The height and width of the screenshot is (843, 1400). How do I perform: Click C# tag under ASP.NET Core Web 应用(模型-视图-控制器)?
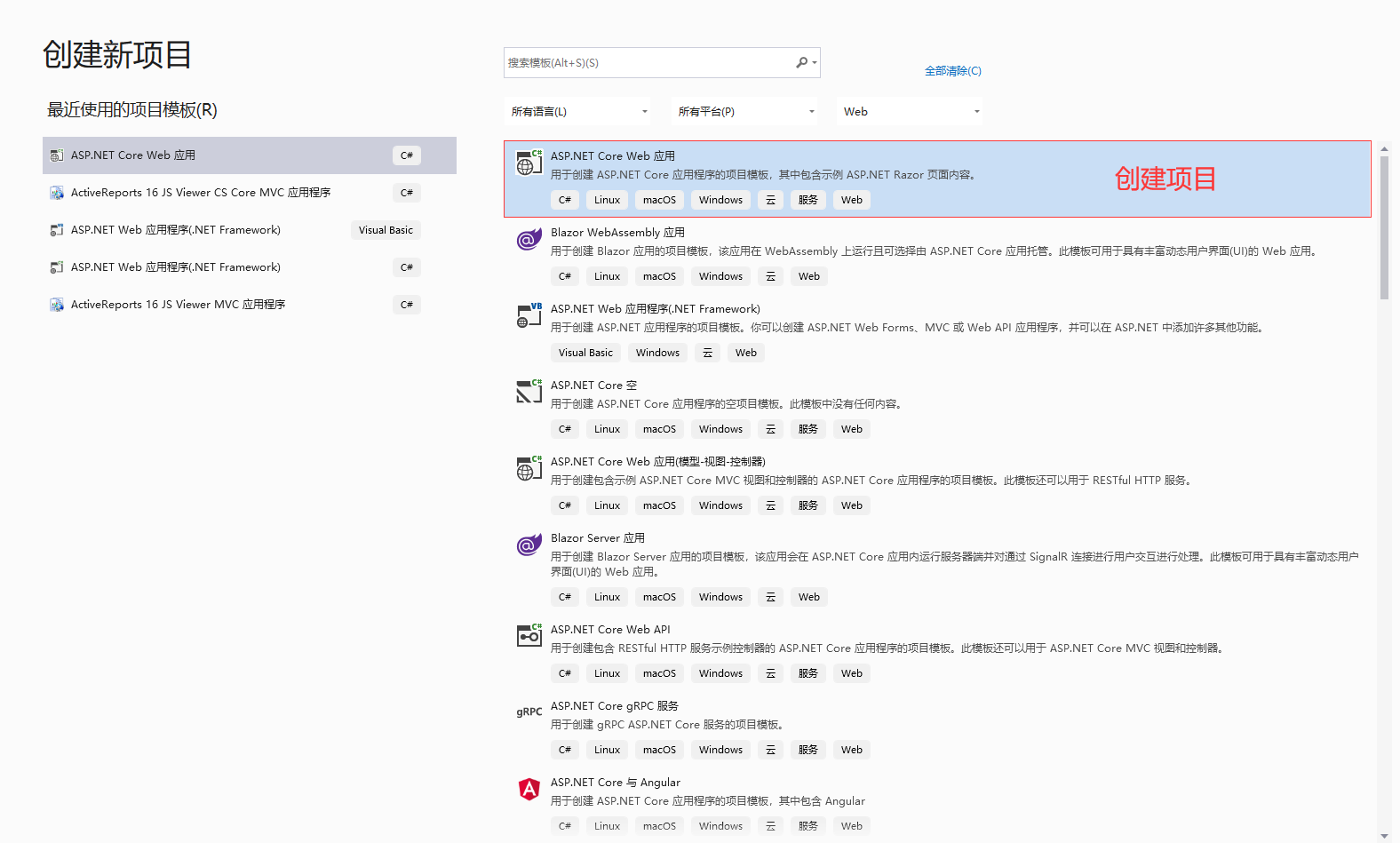coord(565,505)
